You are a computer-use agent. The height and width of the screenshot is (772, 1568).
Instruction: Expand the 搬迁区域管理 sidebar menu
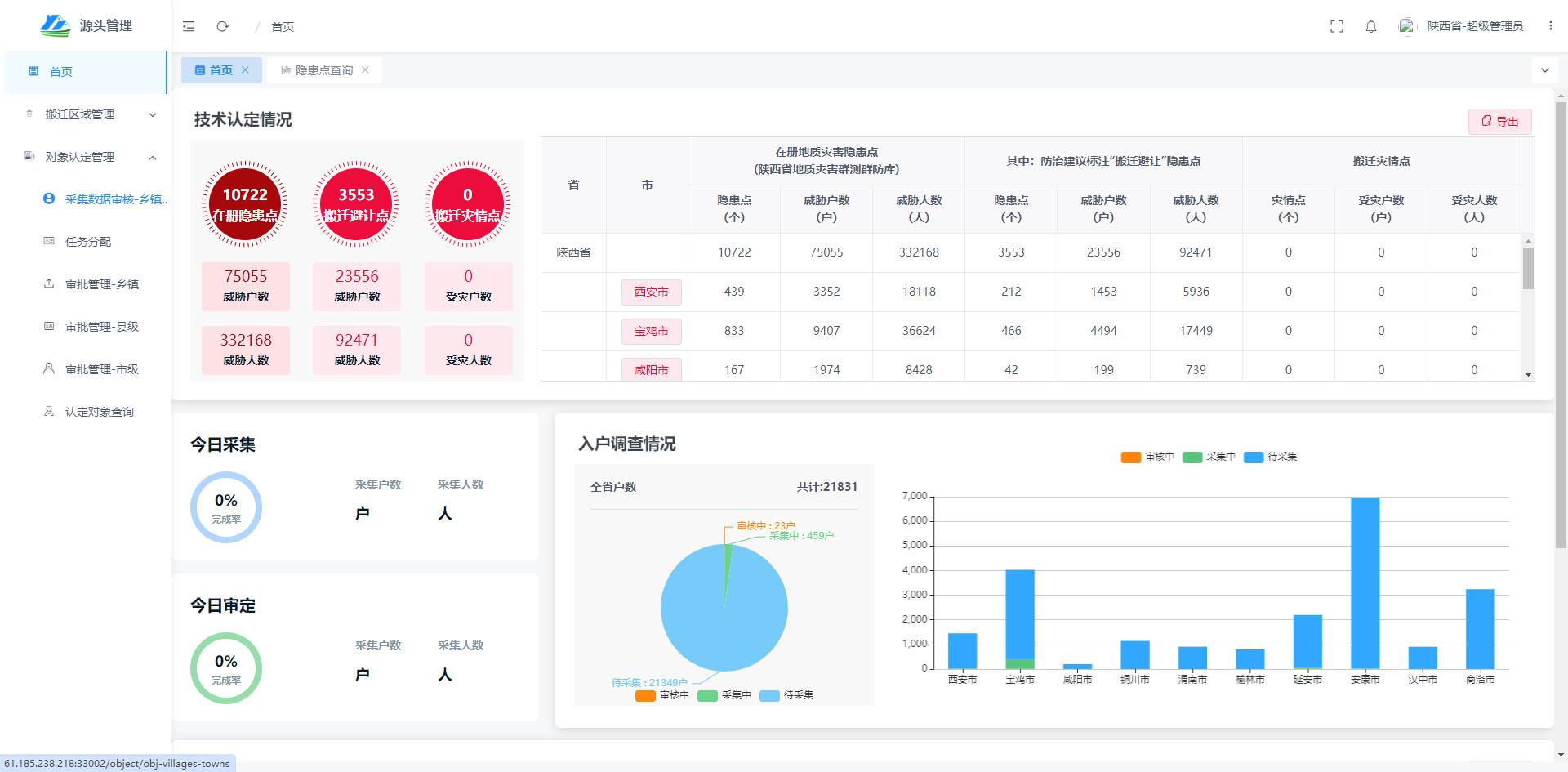[90, 114]
